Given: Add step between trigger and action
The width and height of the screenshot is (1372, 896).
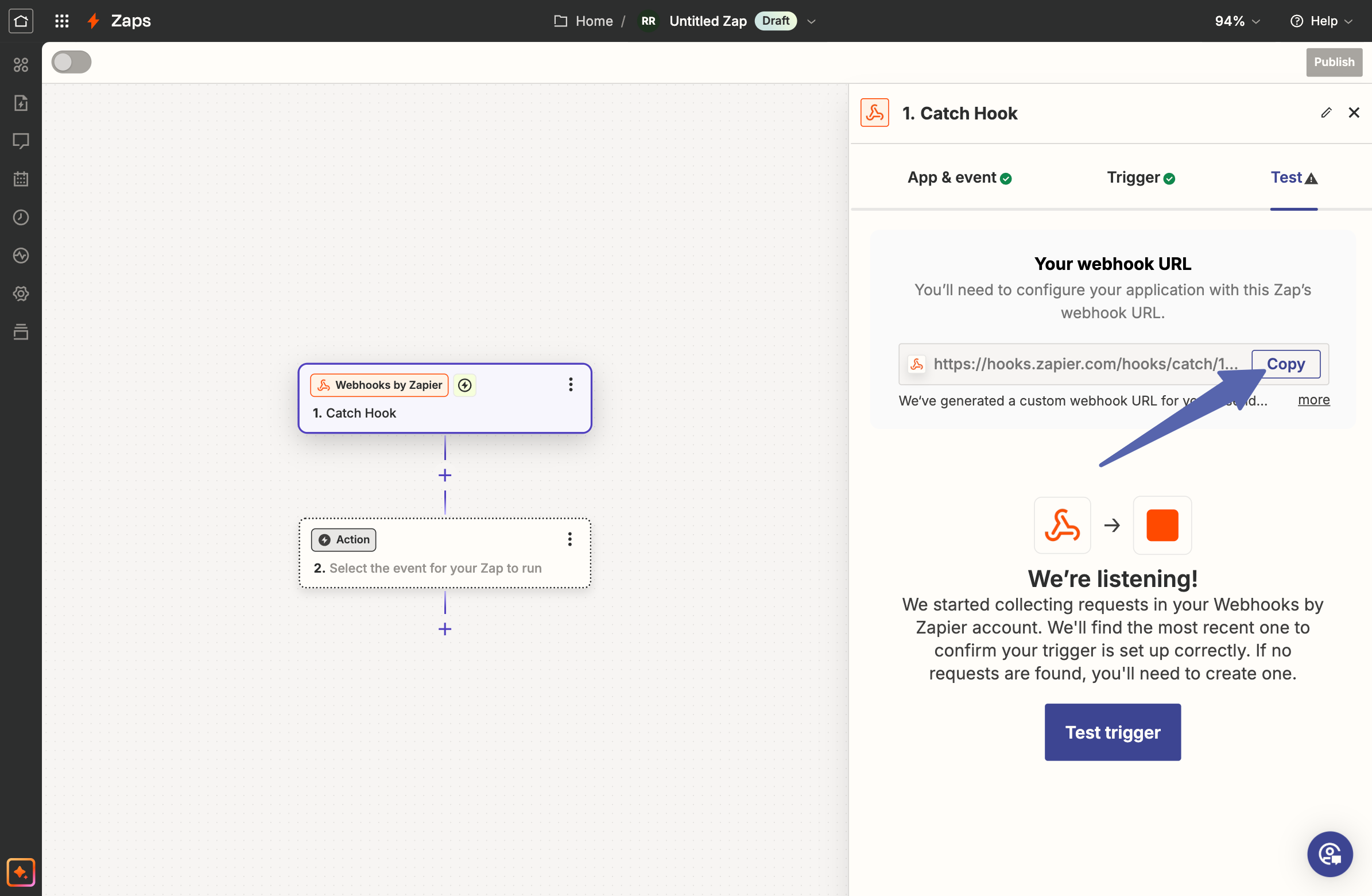Looking at the screenshot, I should [444, 476].
